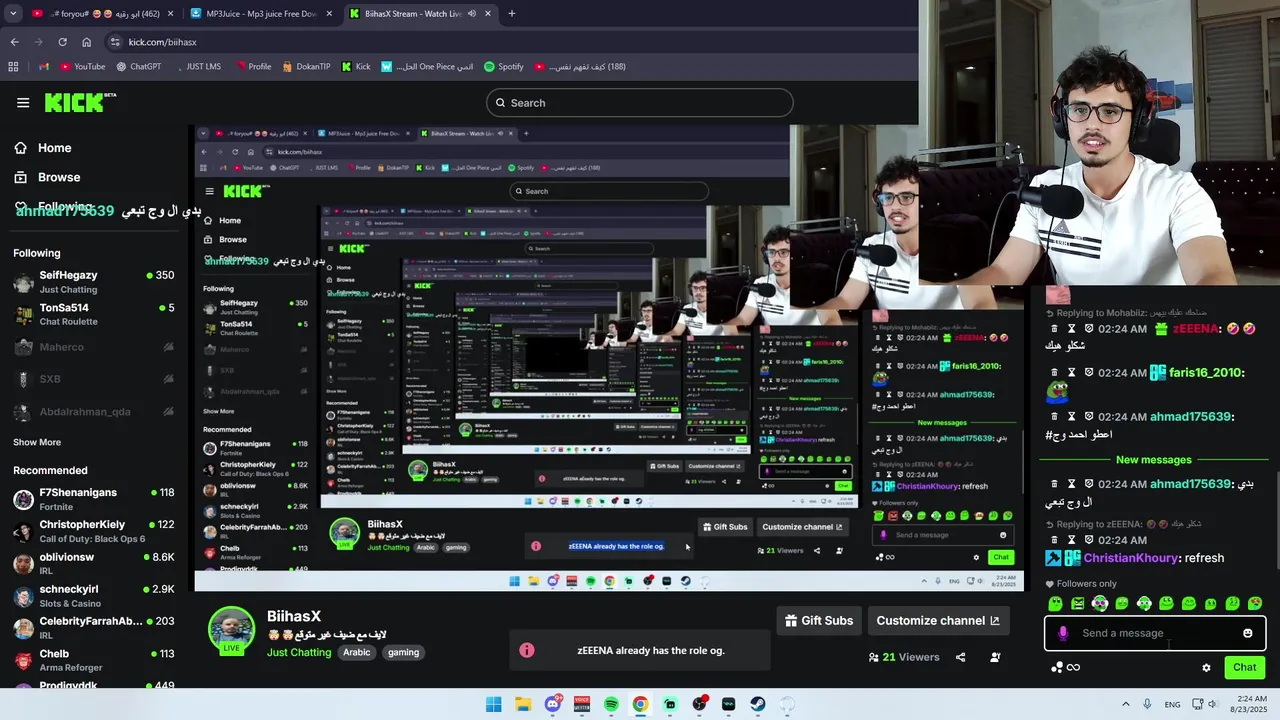Open CelebrityFarrahAb channel
Image resolution: width=1280 pixels, height=720 pixels.
pyautogui.click(x=93, y=628)
